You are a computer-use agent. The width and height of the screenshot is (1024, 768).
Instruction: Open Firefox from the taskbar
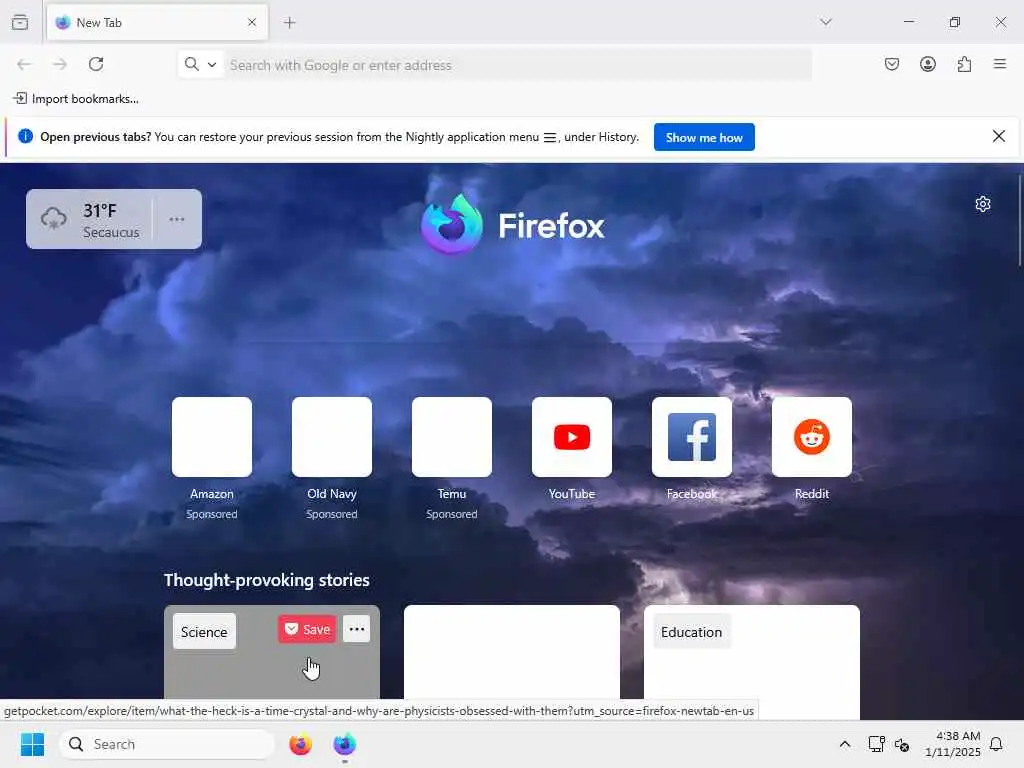click(x=300, y=744)
